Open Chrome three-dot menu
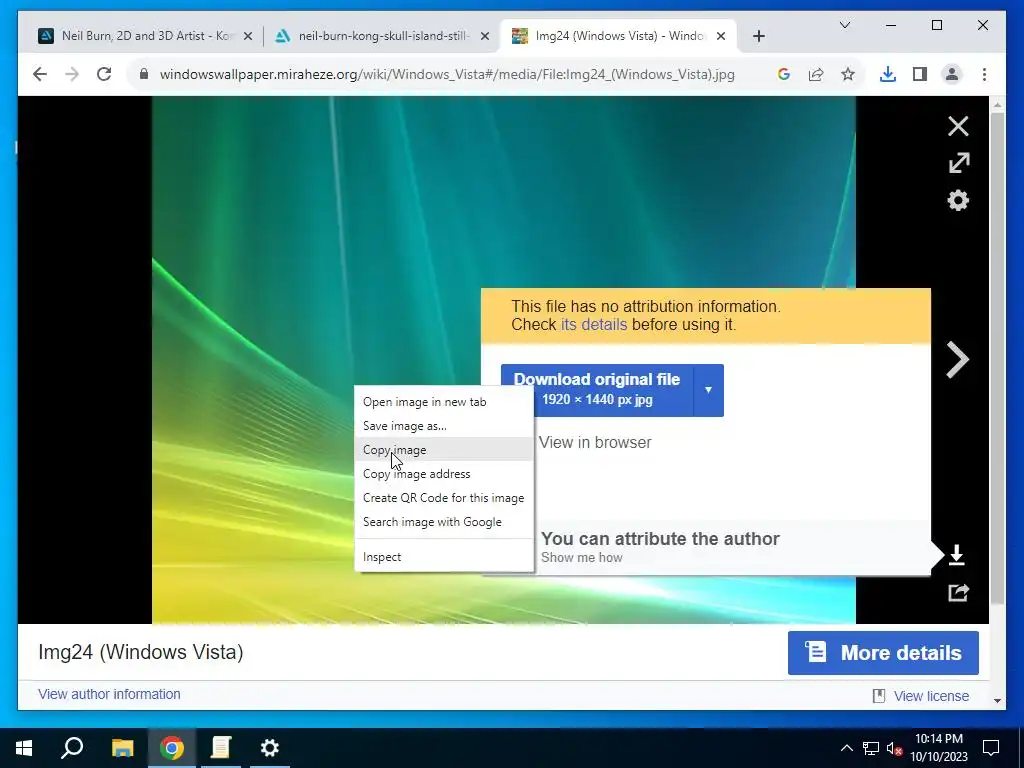 click(x=984, y=74)
